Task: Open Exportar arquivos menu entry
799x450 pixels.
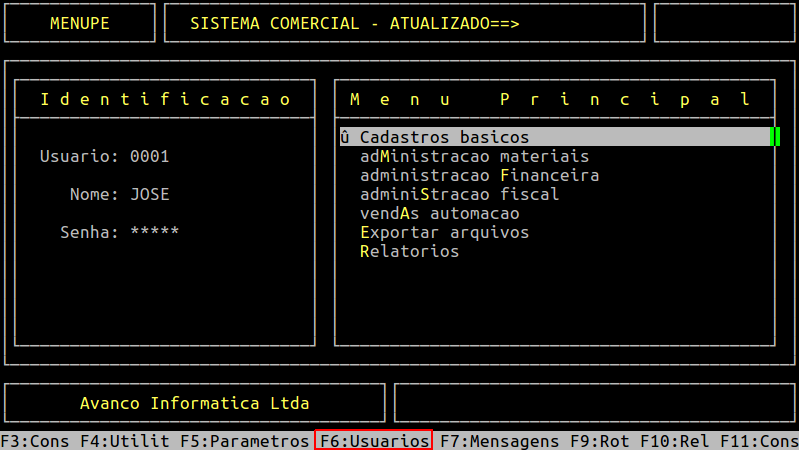Action: (444, 232)
